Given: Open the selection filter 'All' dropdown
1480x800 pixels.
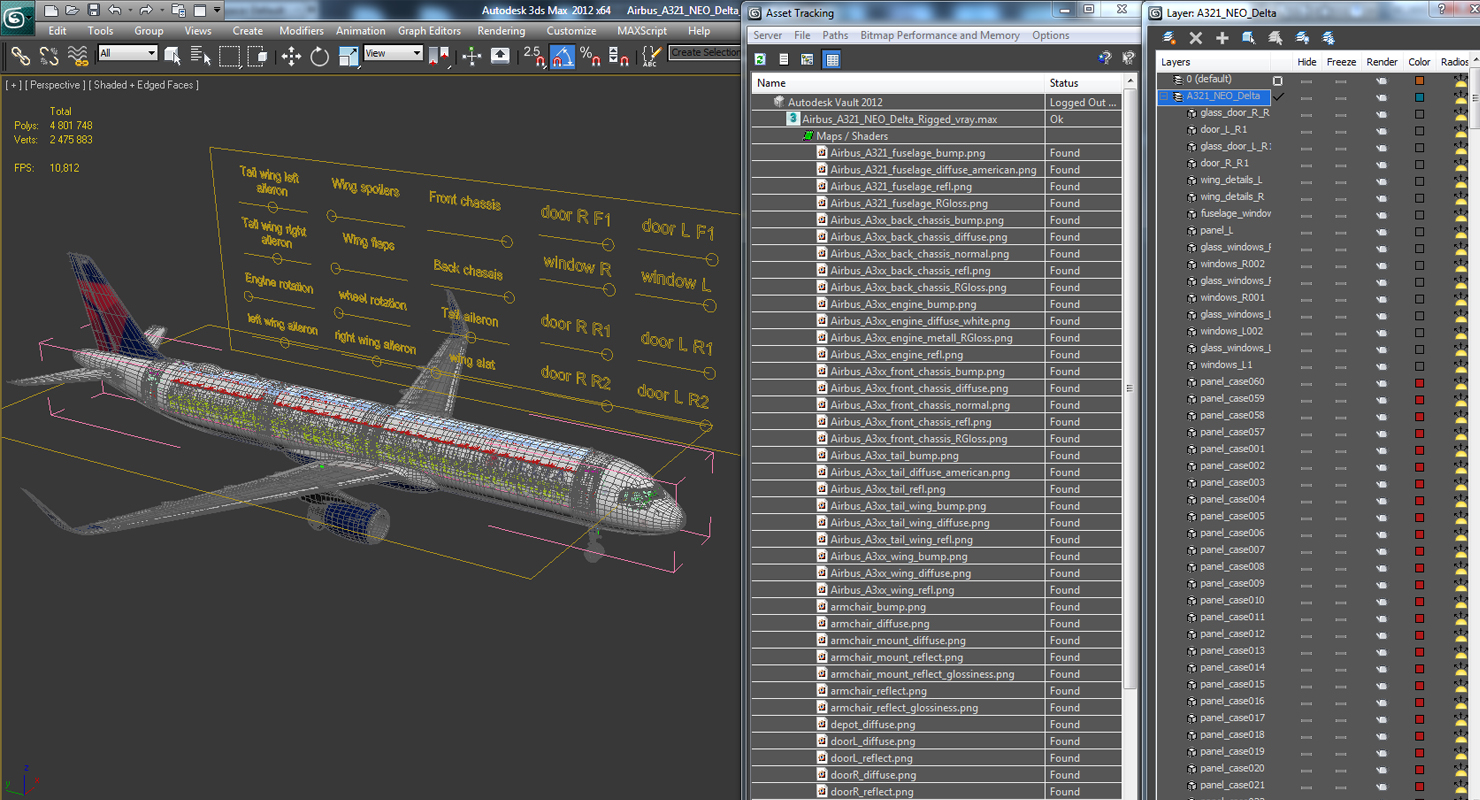Looking at the screenshot, I should click(x=127, y=53).
